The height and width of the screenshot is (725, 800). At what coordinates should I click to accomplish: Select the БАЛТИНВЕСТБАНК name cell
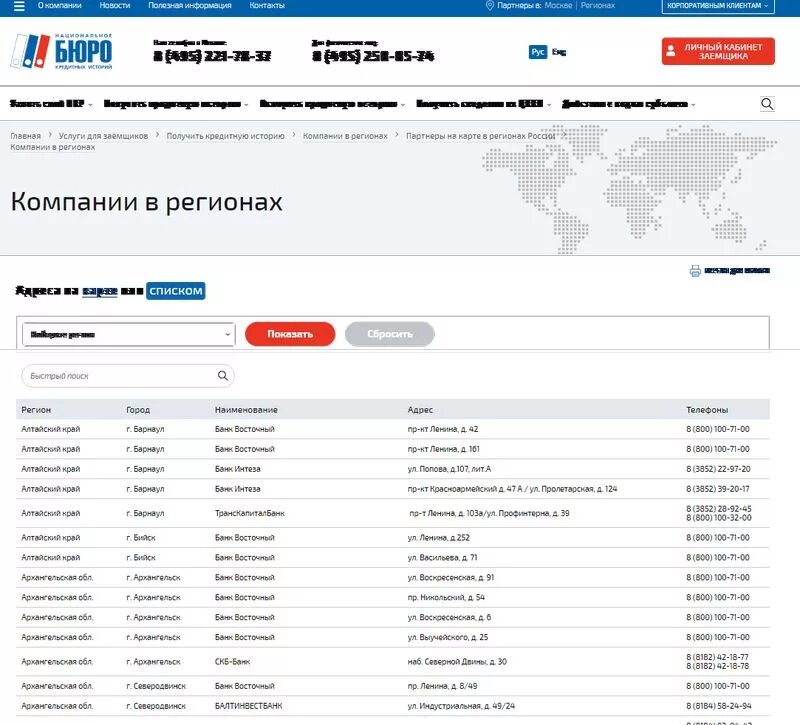248,706
